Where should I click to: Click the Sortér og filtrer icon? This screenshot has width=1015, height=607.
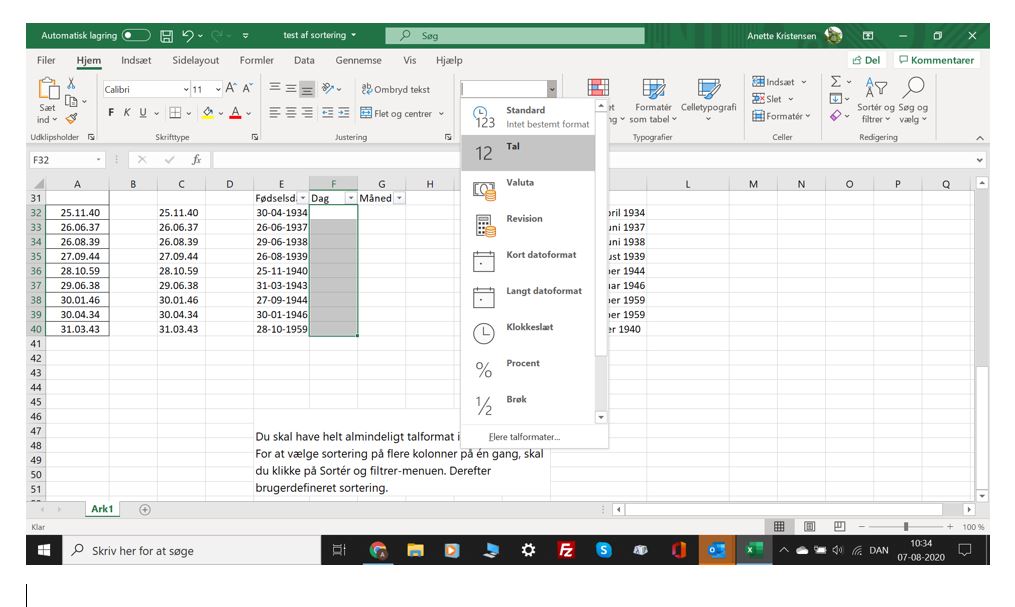pos(876,87)
